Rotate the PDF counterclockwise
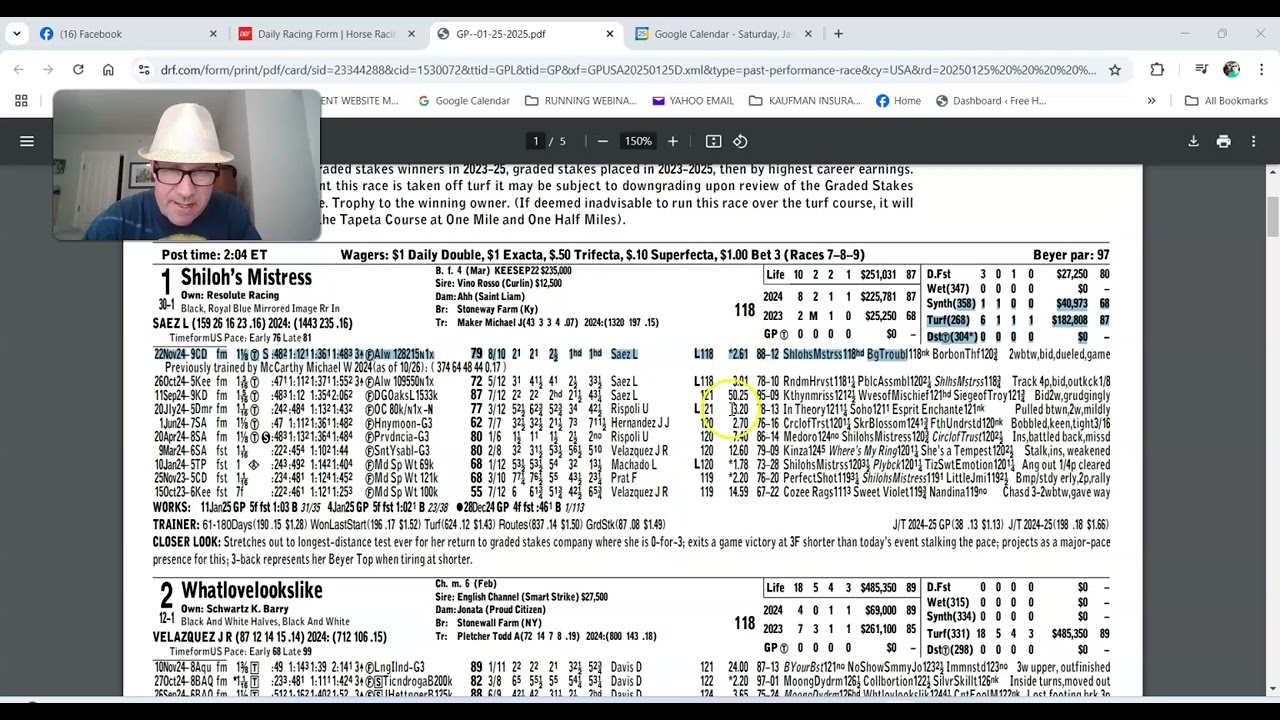The width and height of the screenshot is (1280, 720). pos(740,141)
